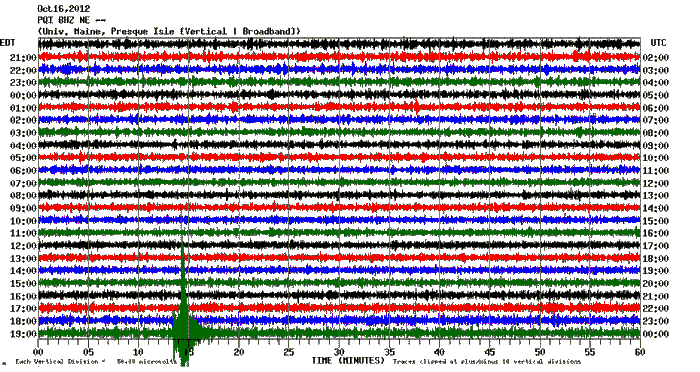Click the "UTC" time zone label
Image resolution: width=700 pixels, height=372 pixels.
(x=658, y=43)
